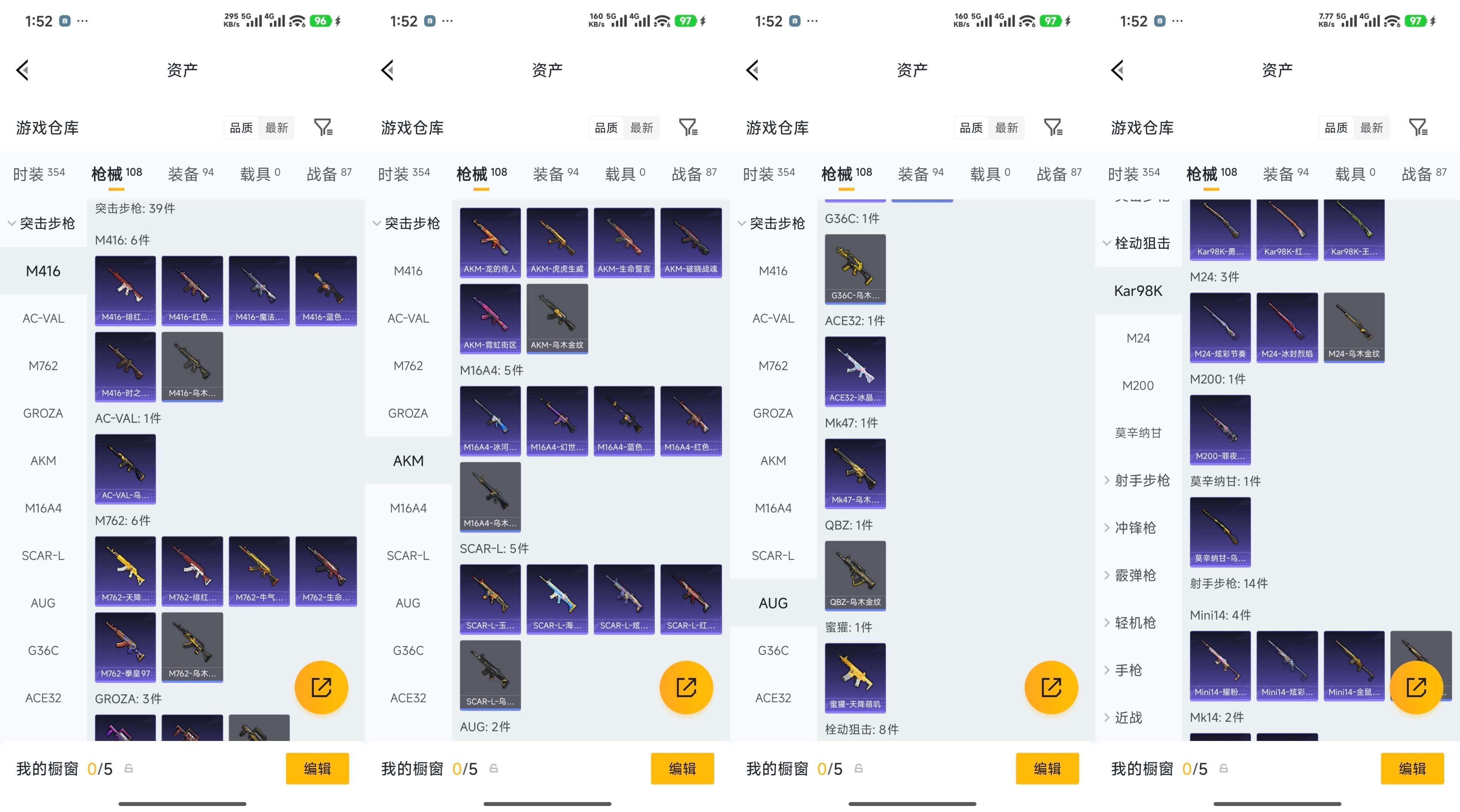Select the M762-拳皇97 weapon skin
The width and height of the screenshot is (1460, 812).
125,647
